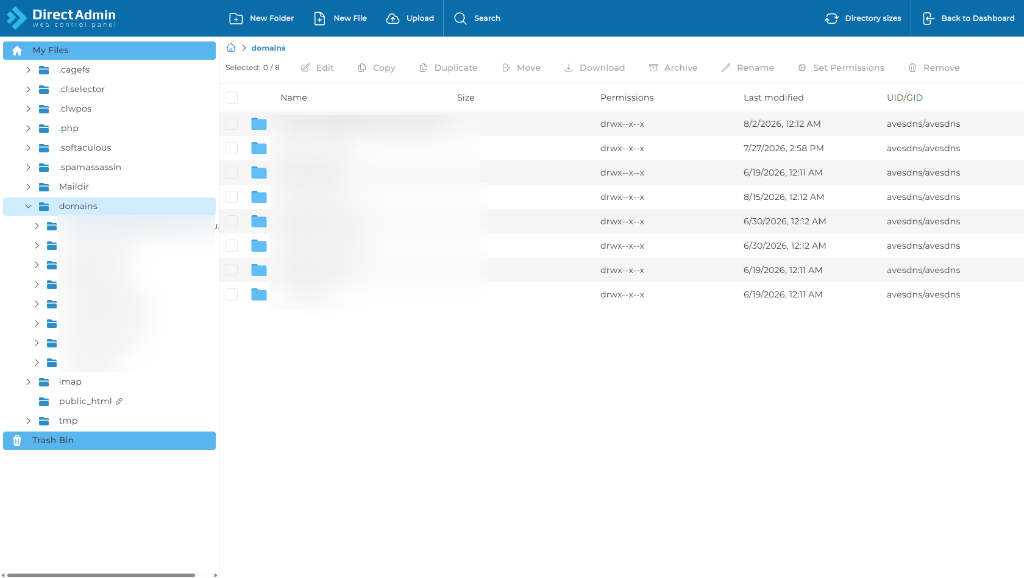
Task: Click the right arrow of sidebar scrollbar
Action: (216, 575)
